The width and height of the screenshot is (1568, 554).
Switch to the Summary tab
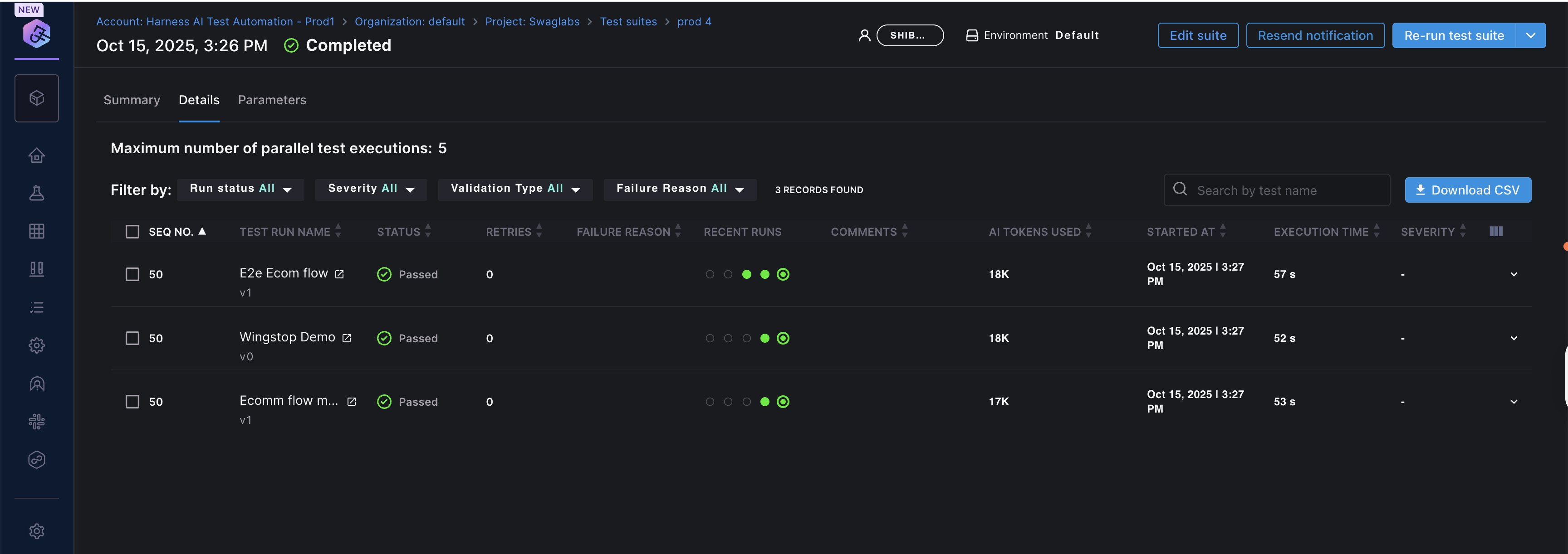pos(132,100)
